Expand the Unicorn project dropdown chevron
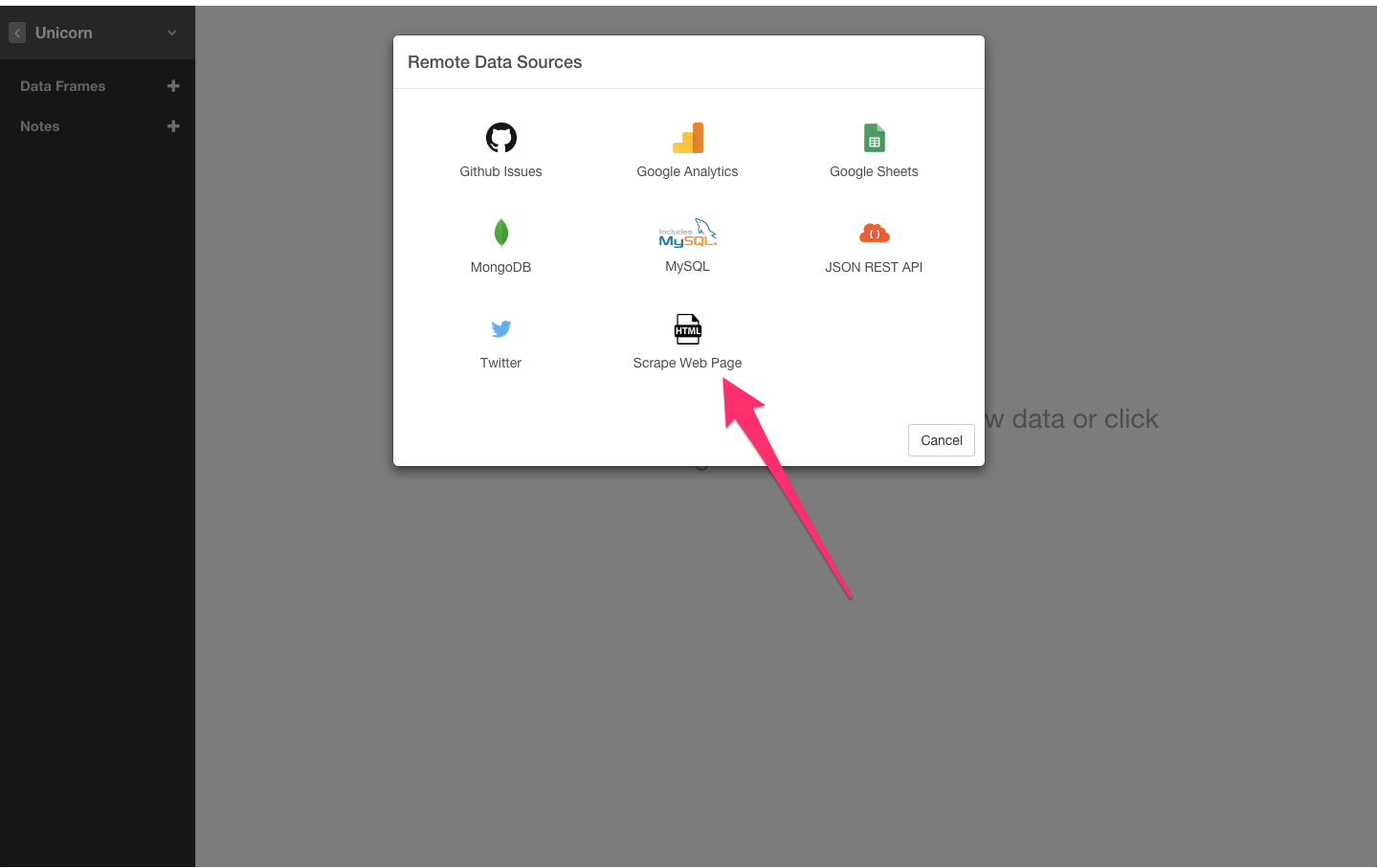The width and height of the screenshot is (1377, 868). coord(172,33)
